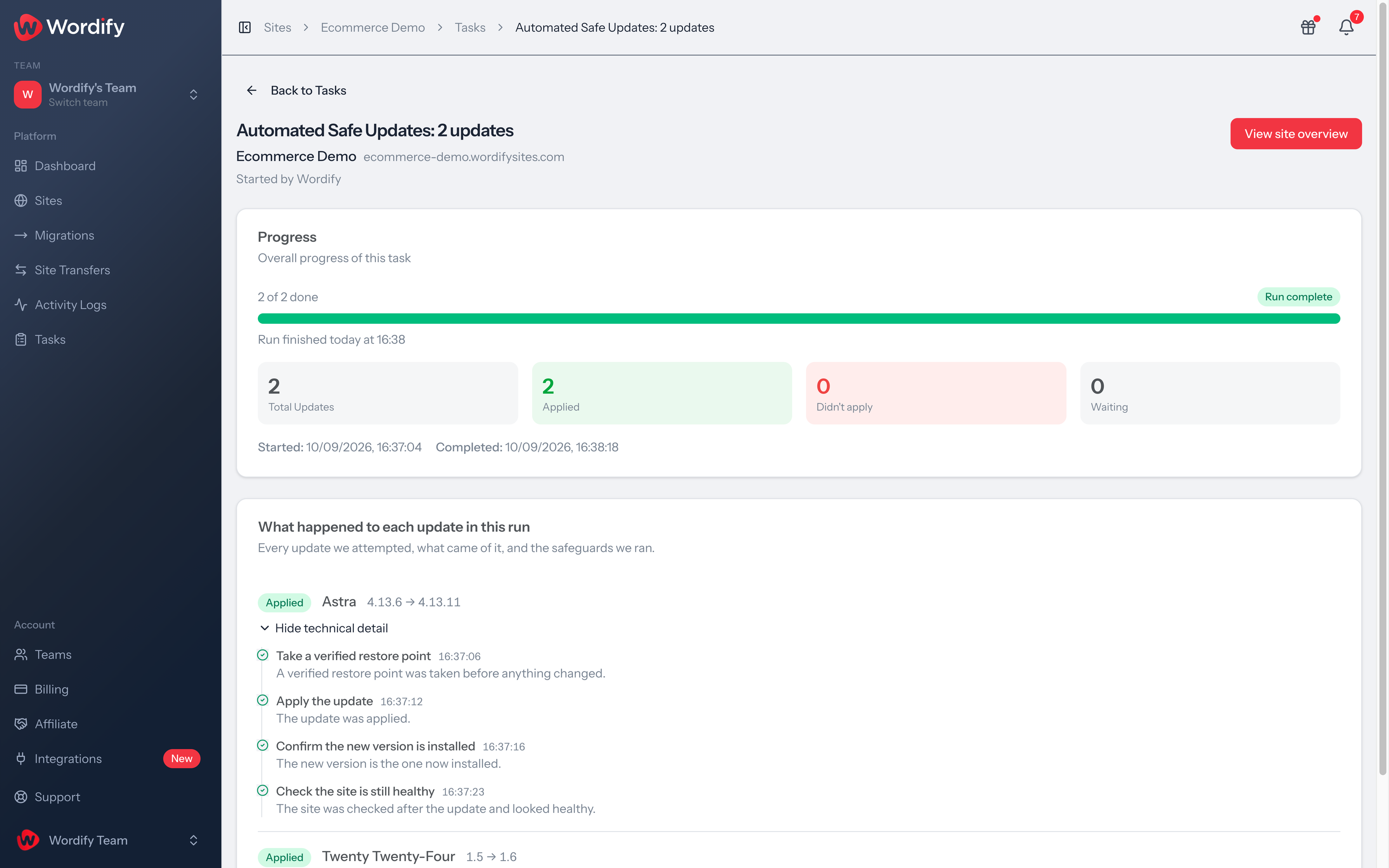1389x868 pixels.
Task: Click the green Applied stat card
Action: [662, 393]
